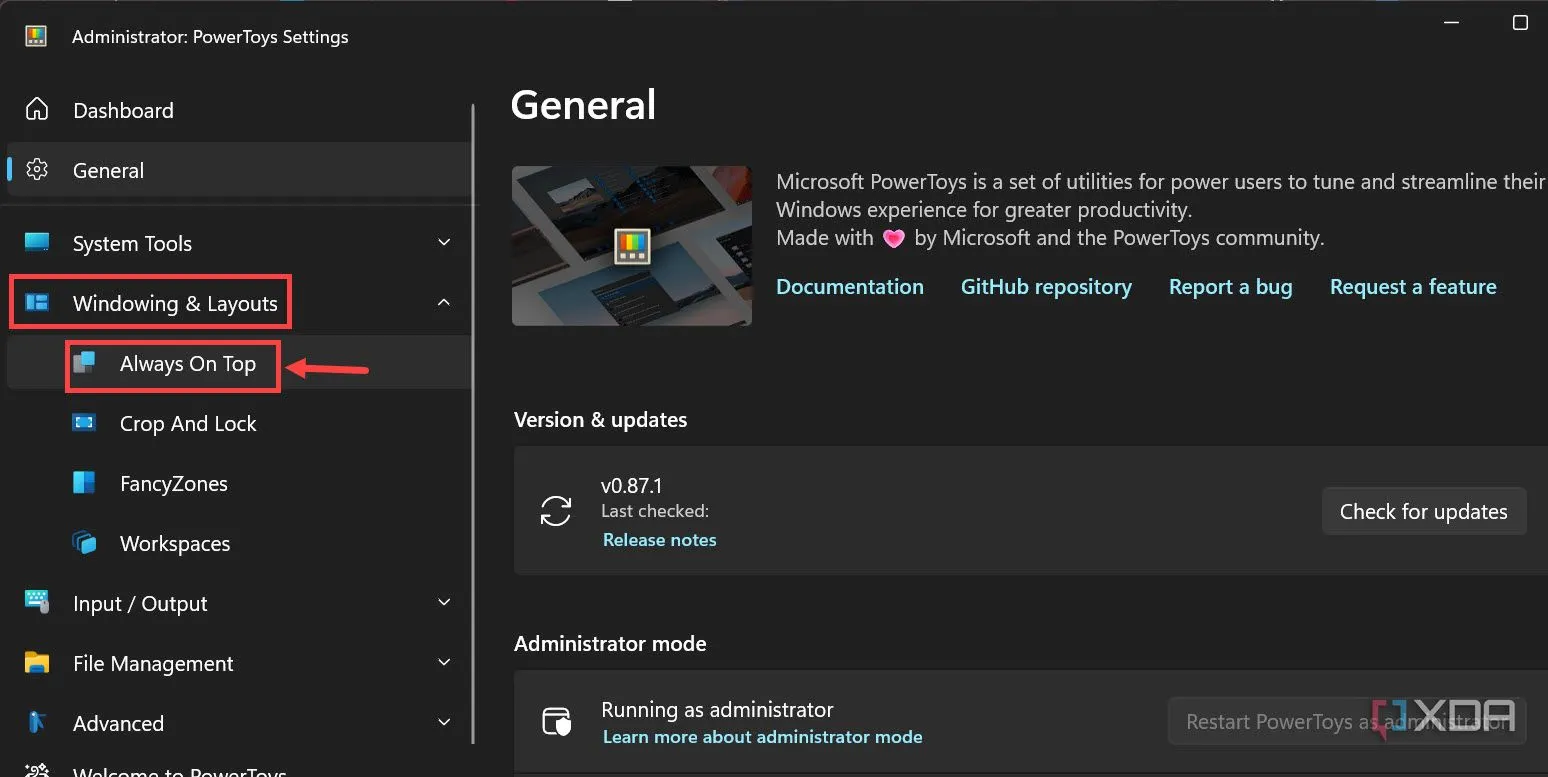This screenshot has width=1548, height=777.
Task: Select the File Management category label
Action: [153, 663]
